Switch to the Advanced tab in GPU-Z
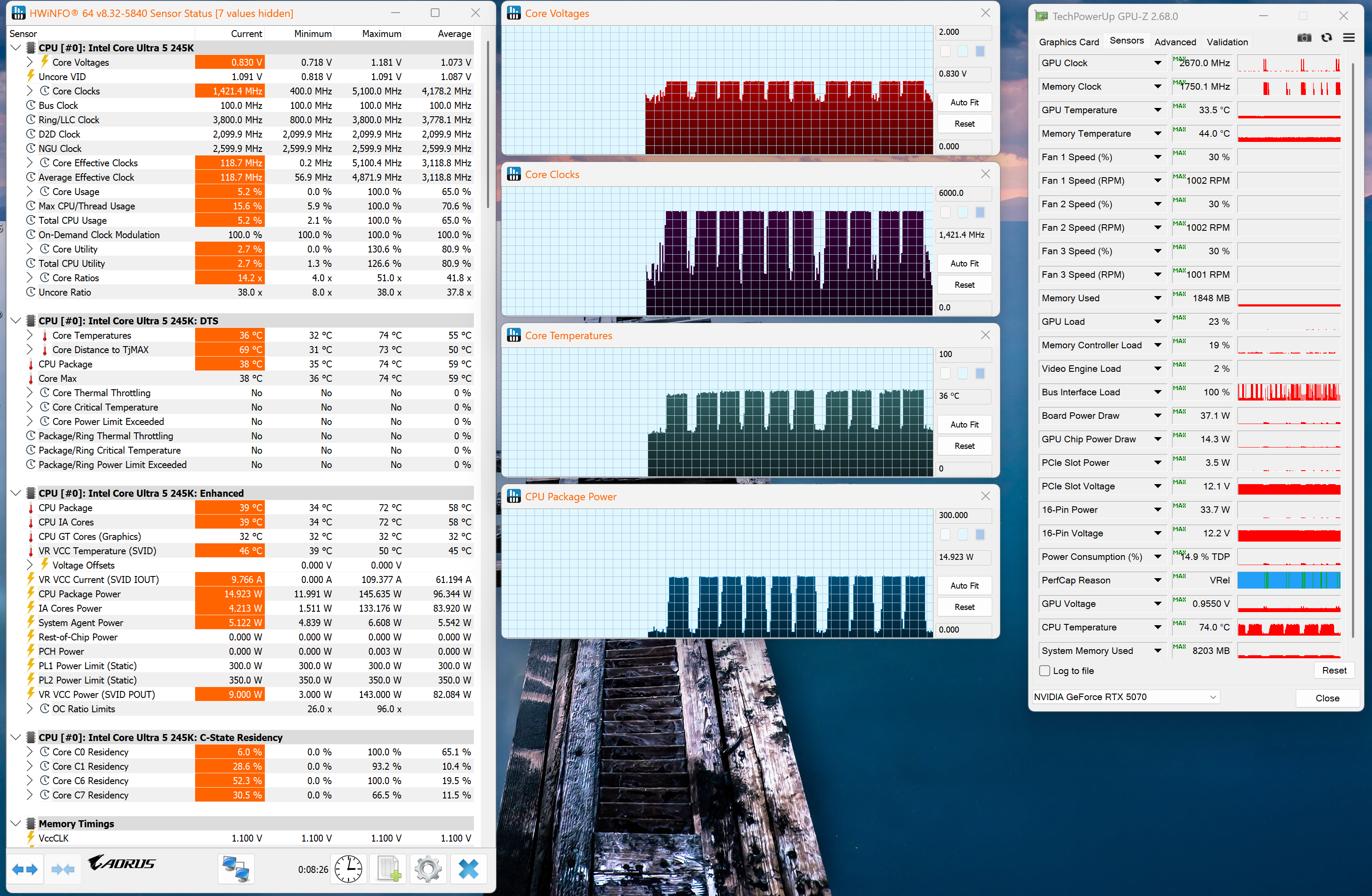Image resolution: width=1372 pixels, height=896 pixels. [x=1175, y=42]
